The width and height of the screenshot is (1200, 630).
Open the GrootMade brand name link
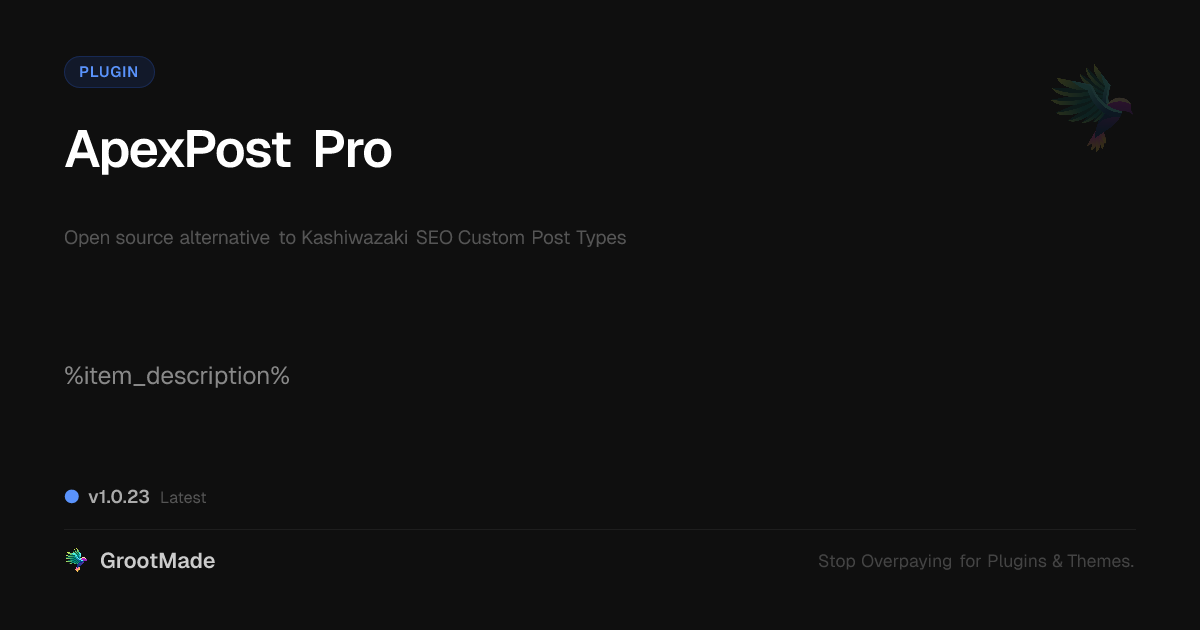coord(157,561)
